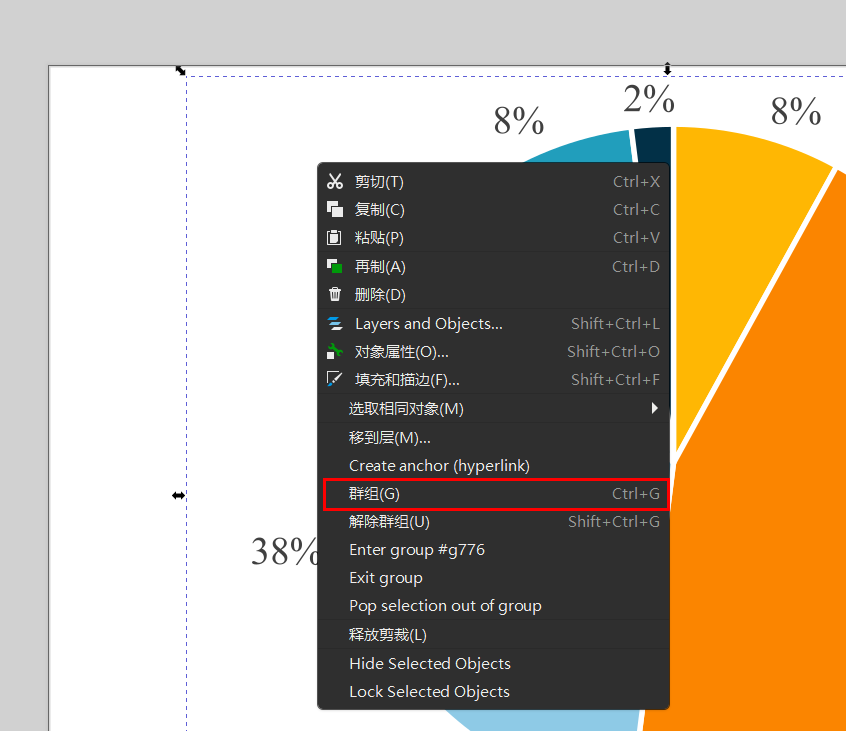Click Hide Selected Objects
Screen dimensions: 846x731
point(430,664)
